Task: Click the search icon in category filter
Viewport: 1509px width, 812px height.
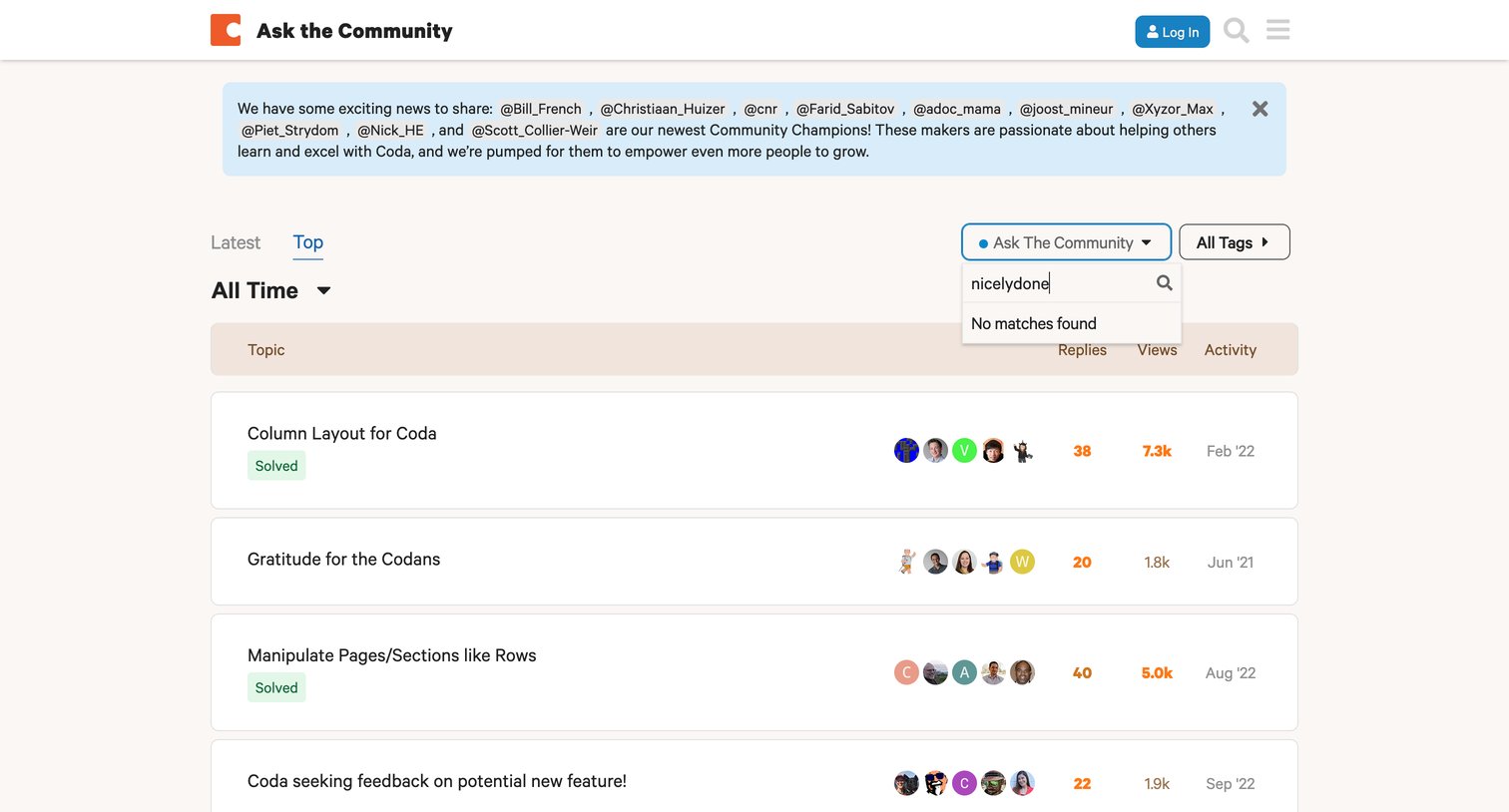Action: [1164, 283]
